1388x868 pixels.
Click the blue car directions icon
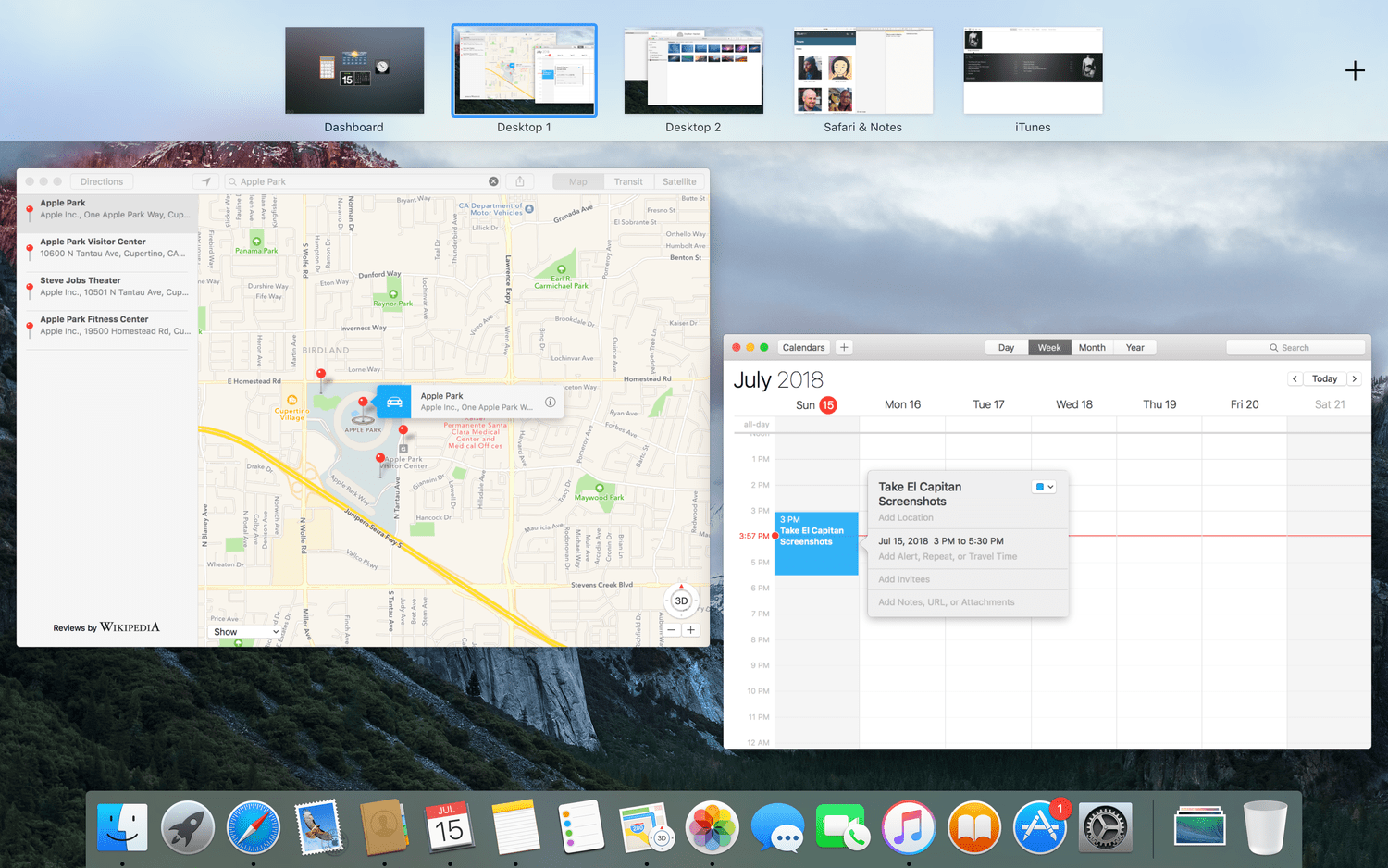point(394,402)
